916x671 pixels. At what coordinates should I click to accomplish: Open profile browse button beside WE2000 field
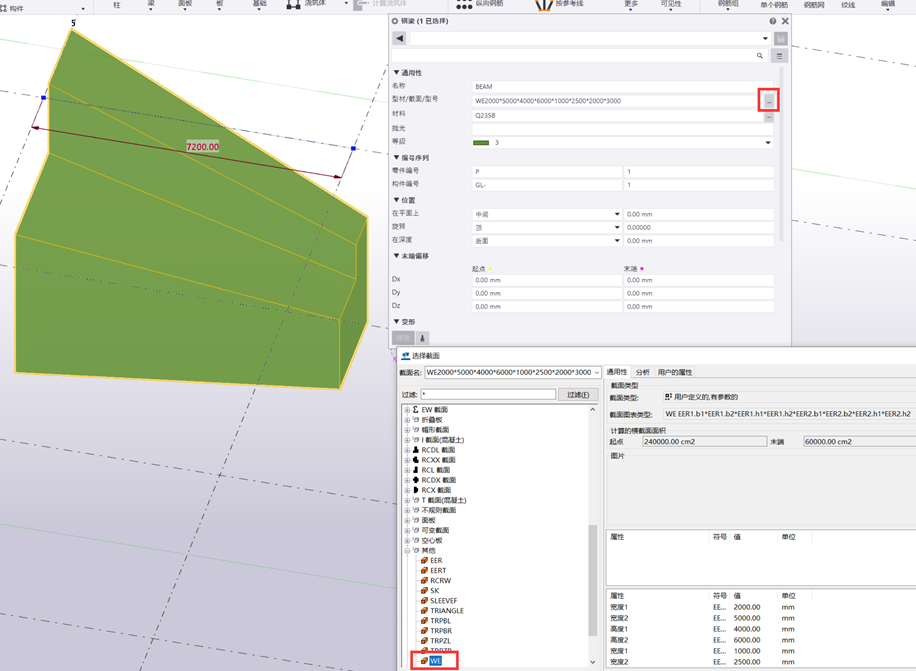point(768,101)
